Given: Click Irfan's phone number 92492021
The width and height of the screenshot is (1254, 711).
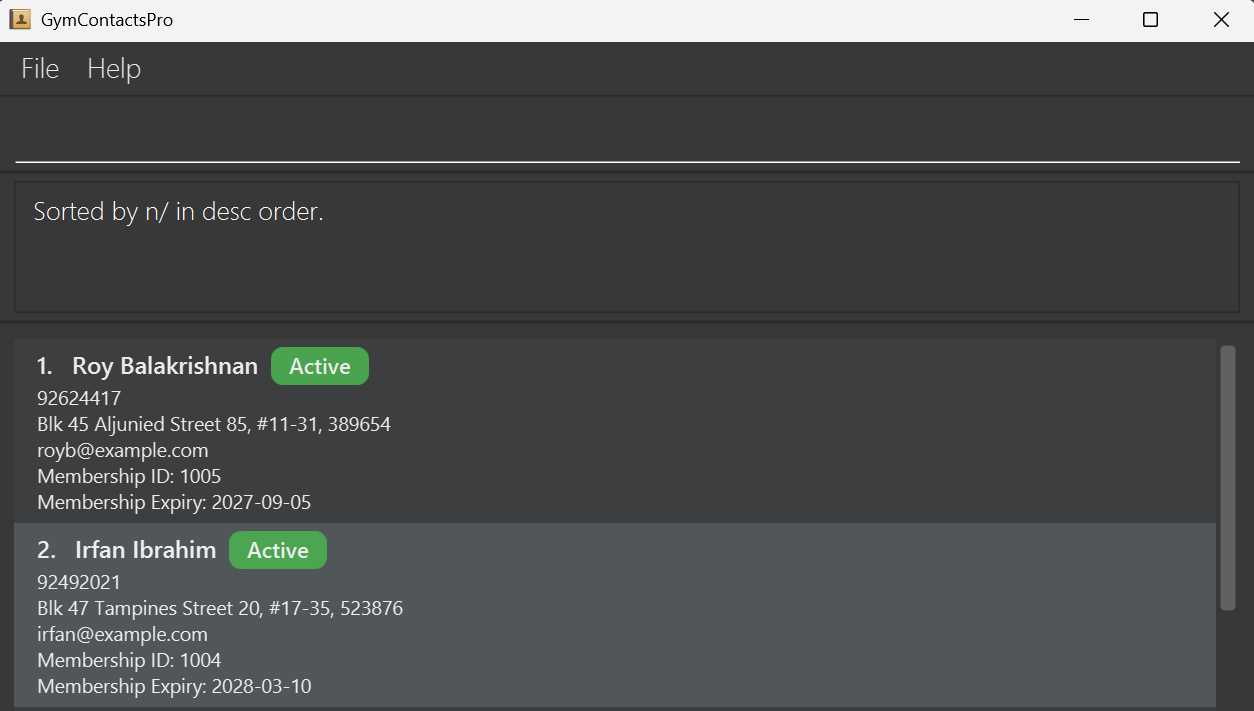Looking at the screenshot, I should click(x=79, y=583).
